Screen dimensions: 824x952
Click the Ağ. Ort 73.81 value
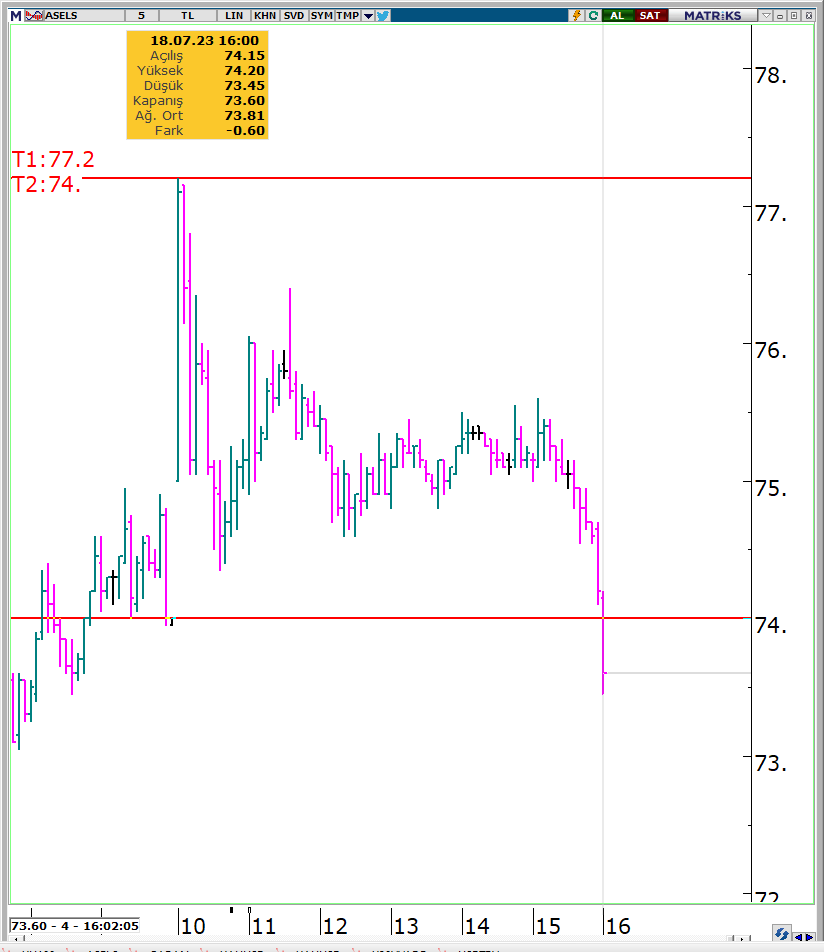(x=245, y=116)
